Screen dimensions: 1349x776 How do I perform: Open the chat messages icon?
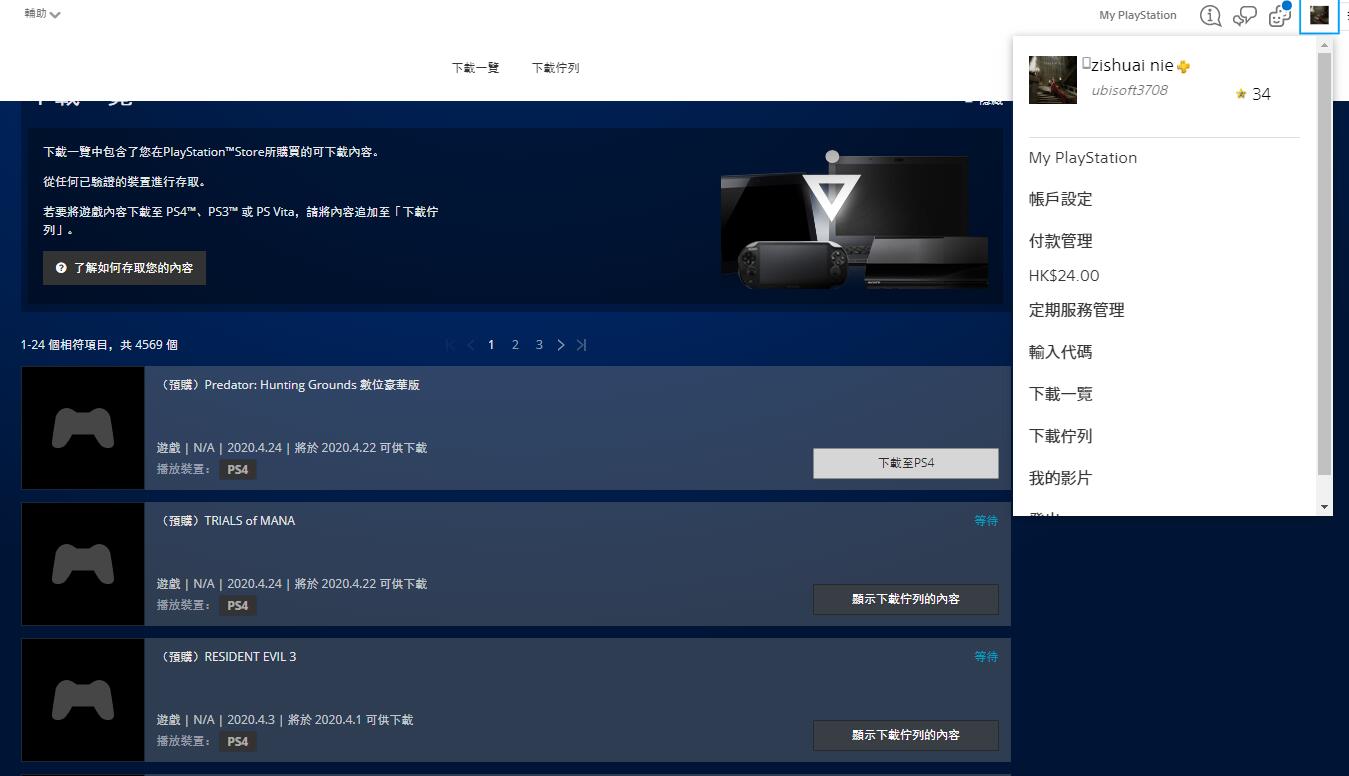click(x=1245, y=15)
